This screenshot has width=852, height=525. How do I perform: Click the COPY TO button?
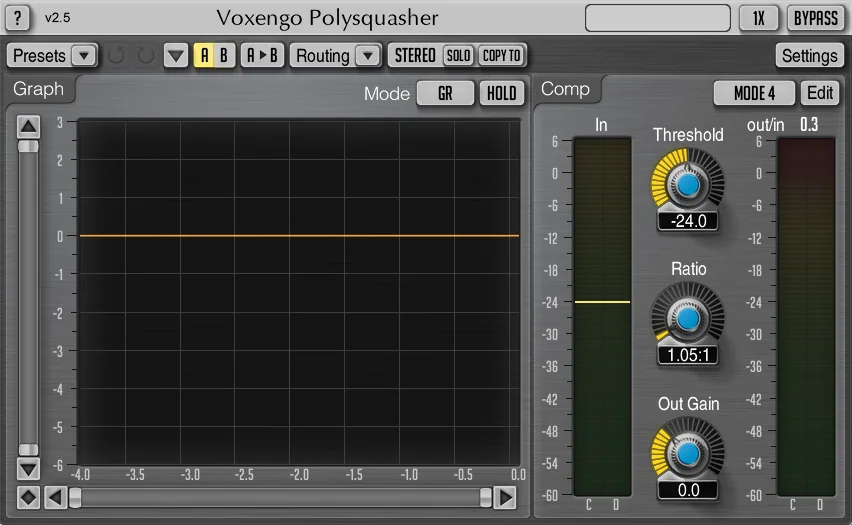[502, 55]
